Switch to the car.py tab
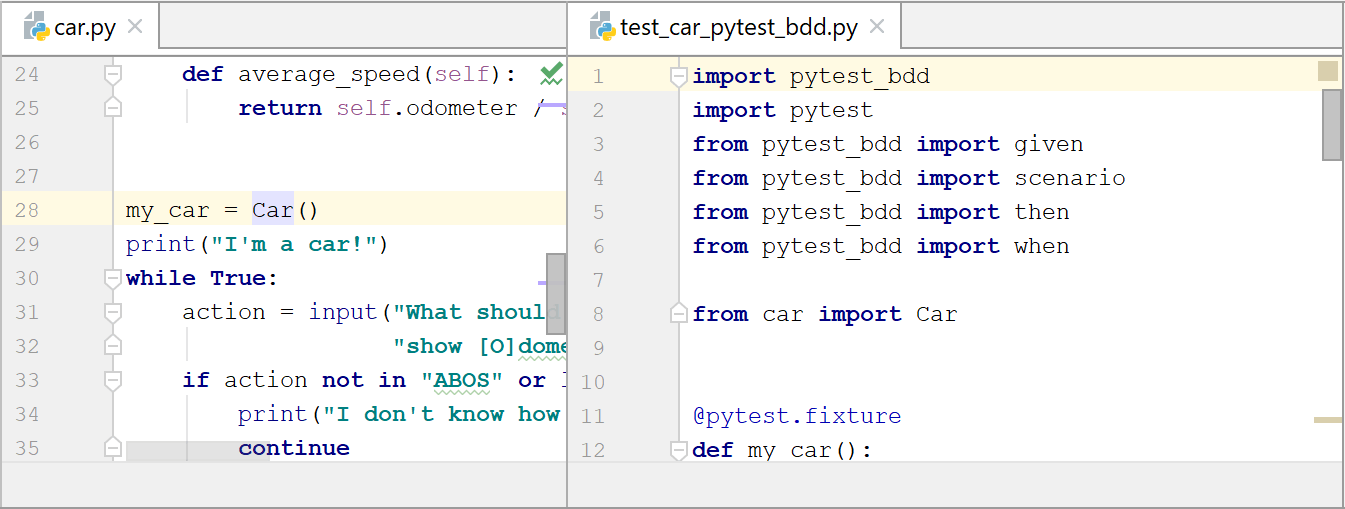 (x=84, y=27)
